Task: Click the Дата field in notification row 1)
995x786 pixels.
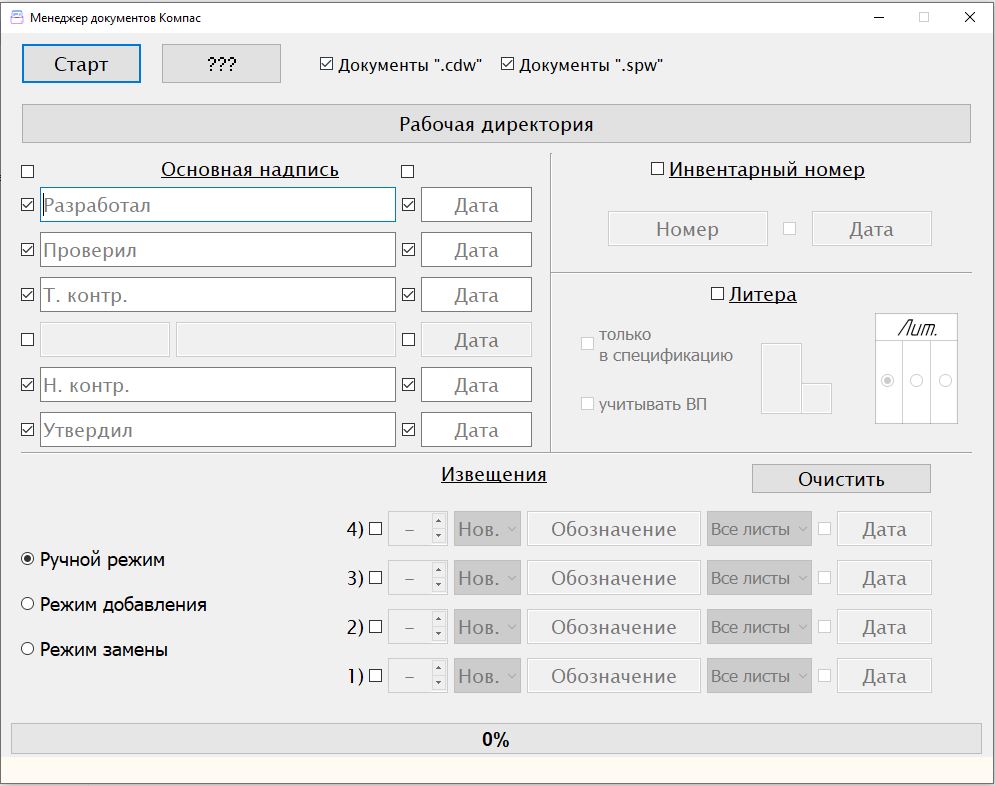Action: (x=884, y=675)
